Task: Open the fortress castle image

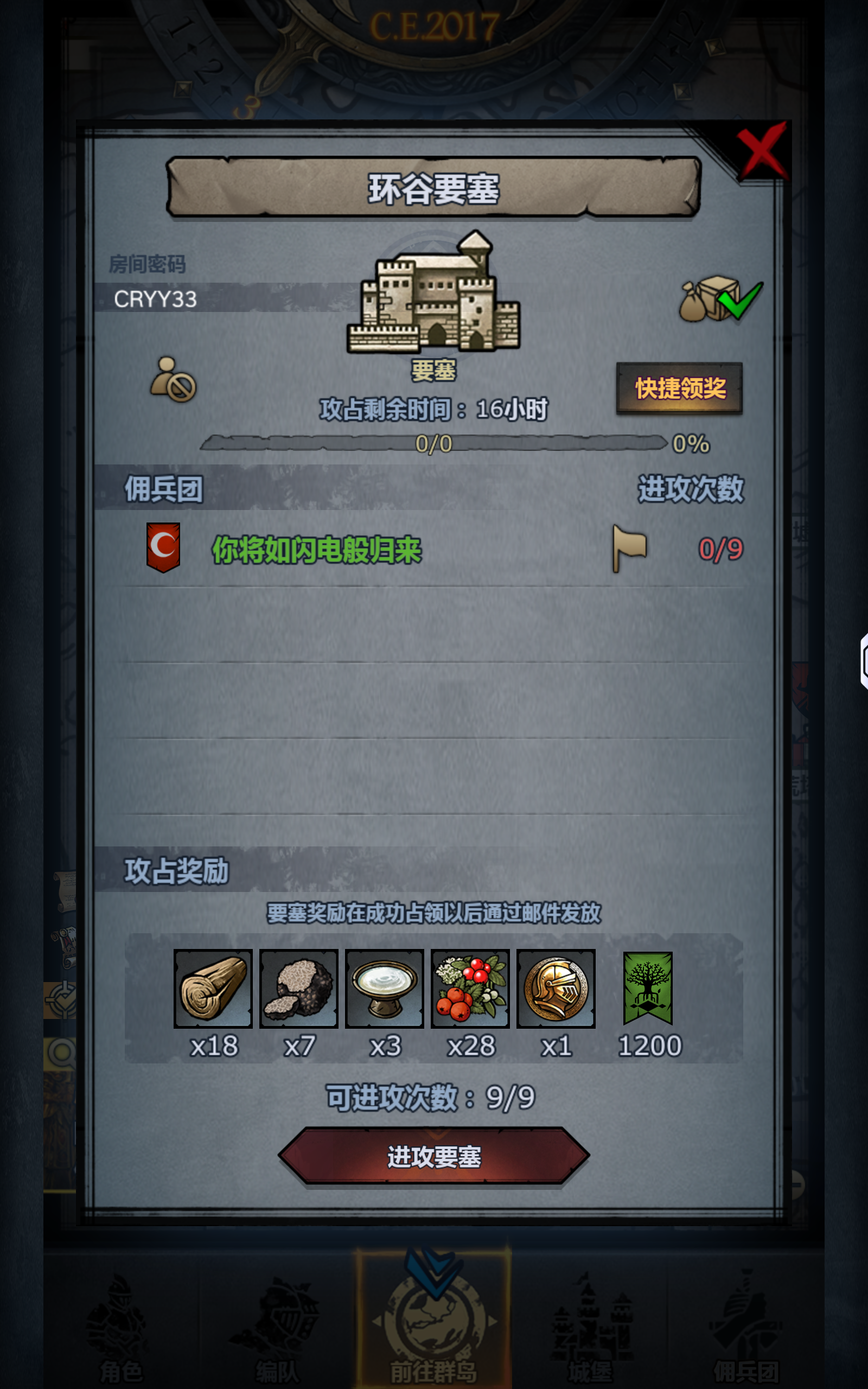Action: (x=434, y=293)
